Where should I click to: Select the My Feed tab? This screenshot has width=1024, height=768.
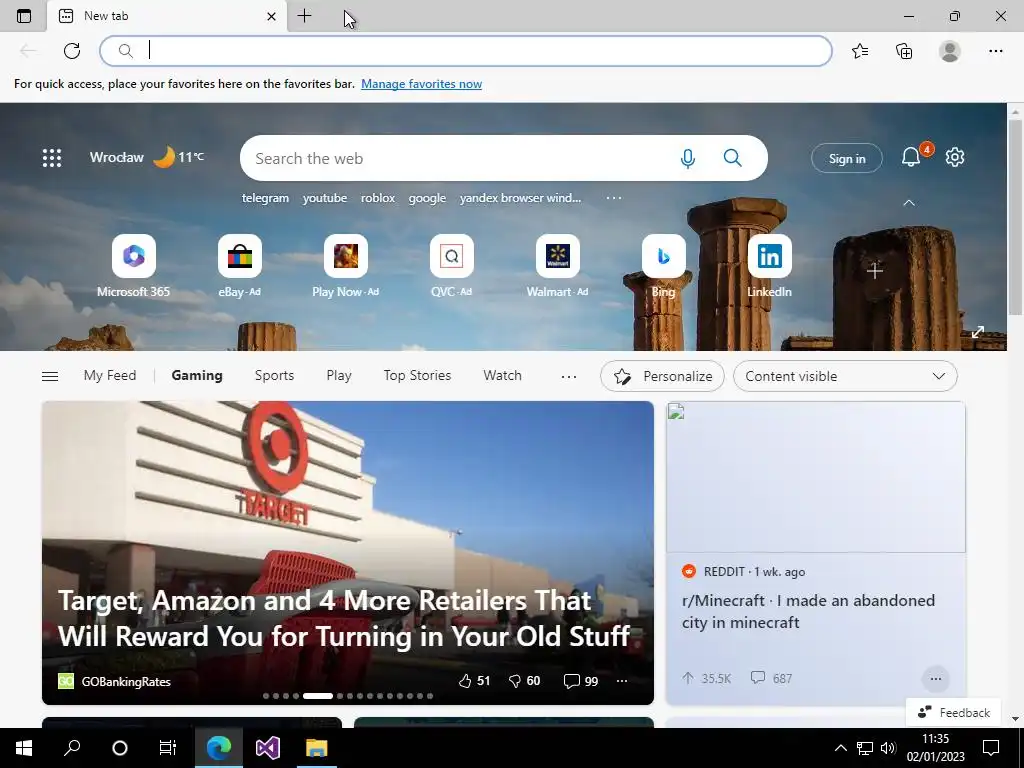110,376
